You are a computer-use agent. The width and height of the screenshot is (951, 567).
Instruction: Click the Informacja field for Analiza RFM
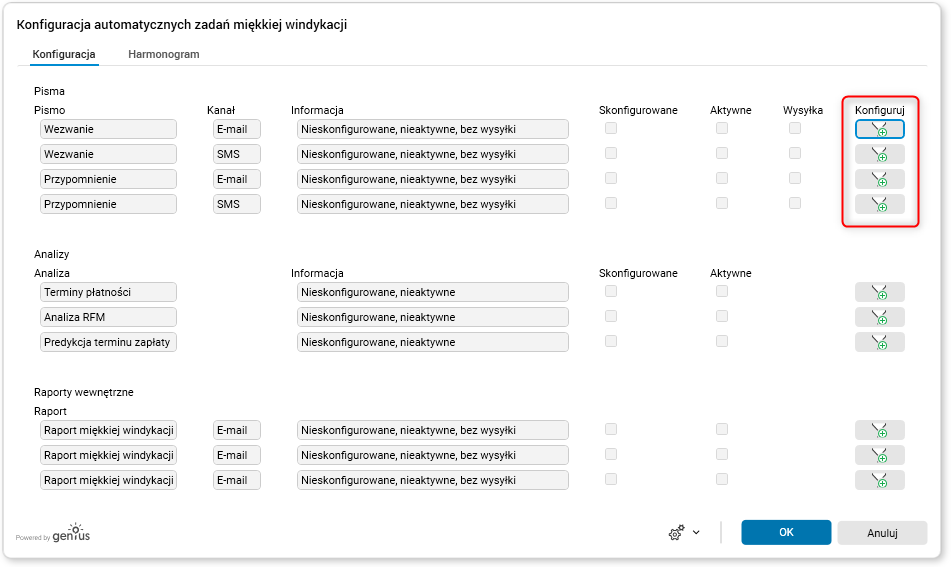(433, 317)
